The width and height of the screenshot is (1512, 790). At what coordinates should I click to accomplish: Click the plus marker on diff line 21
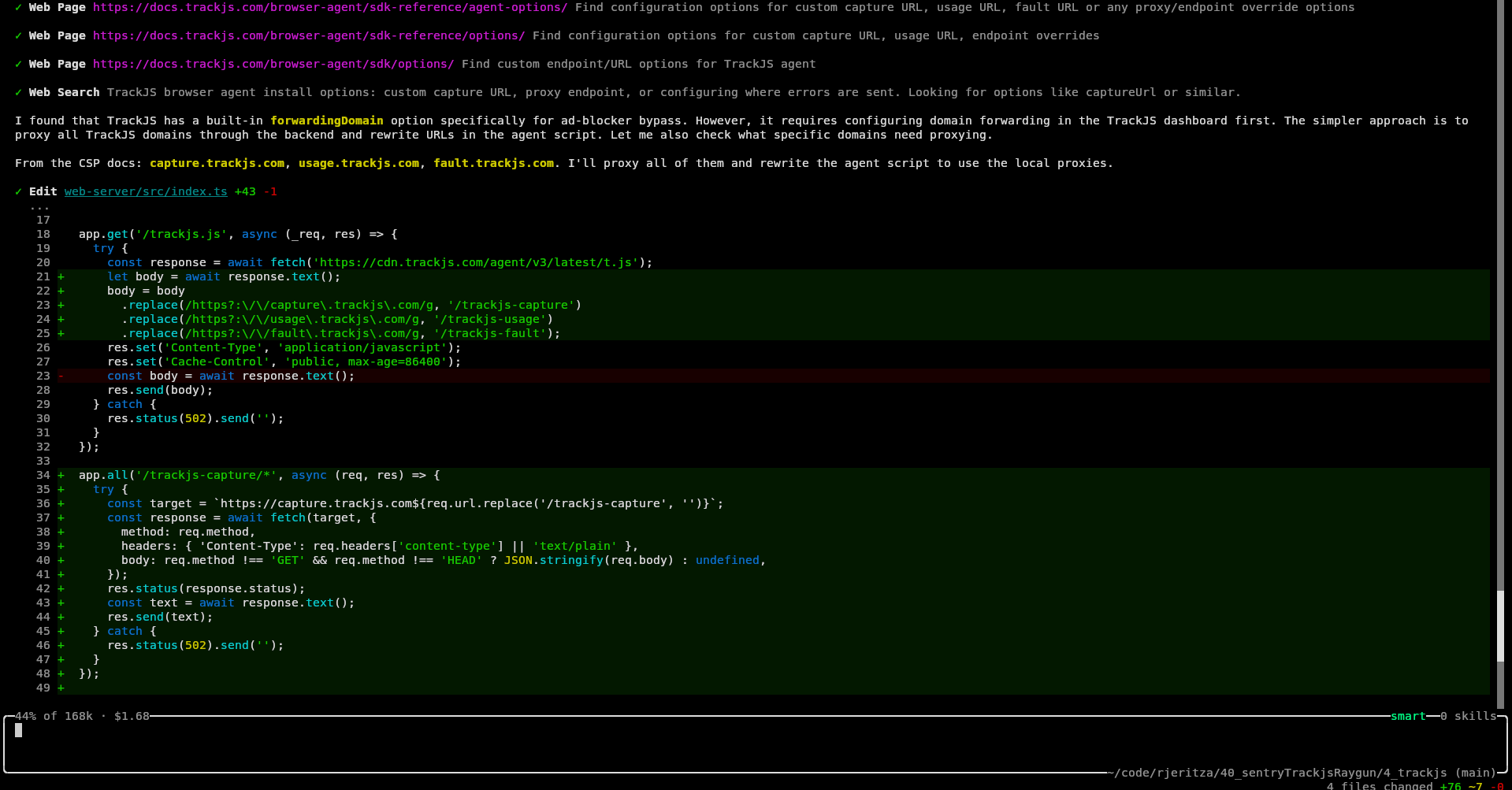pyautogui.click(x=61, y=277)
